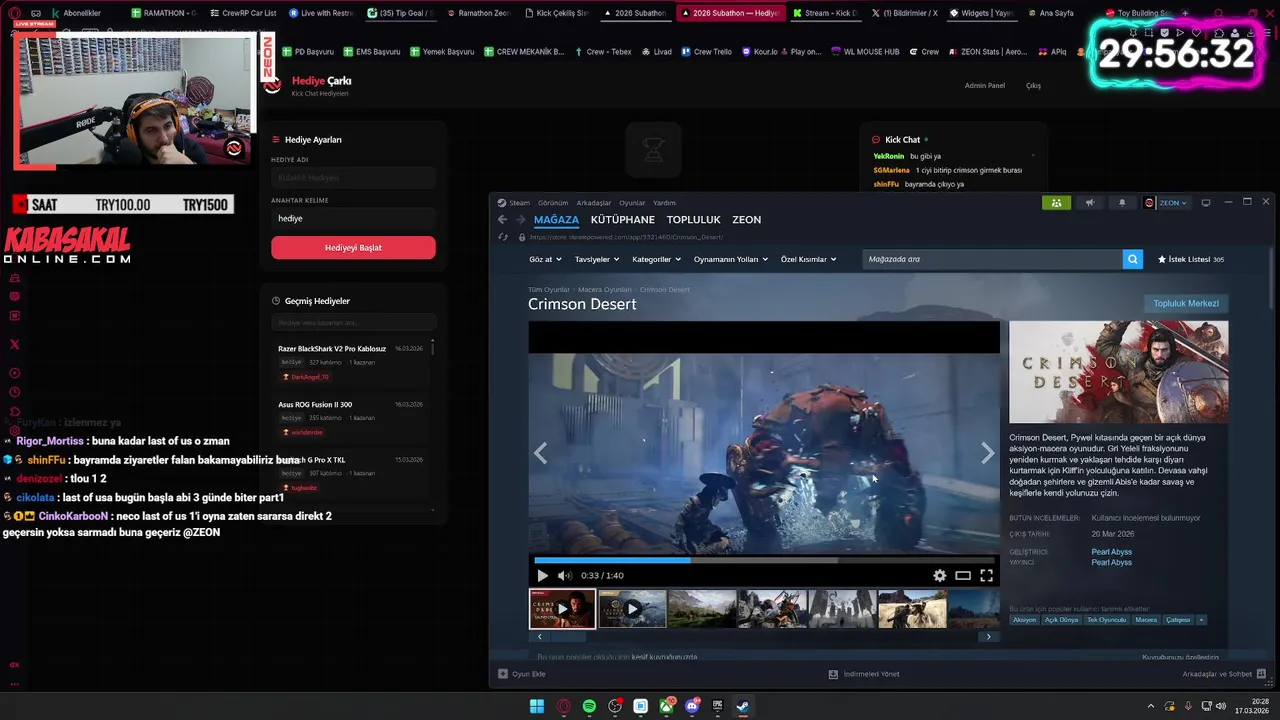Click Pearl Abyss developer link
The width and height of the screenshot is (1280, 720).
[x=1111, y=552]
